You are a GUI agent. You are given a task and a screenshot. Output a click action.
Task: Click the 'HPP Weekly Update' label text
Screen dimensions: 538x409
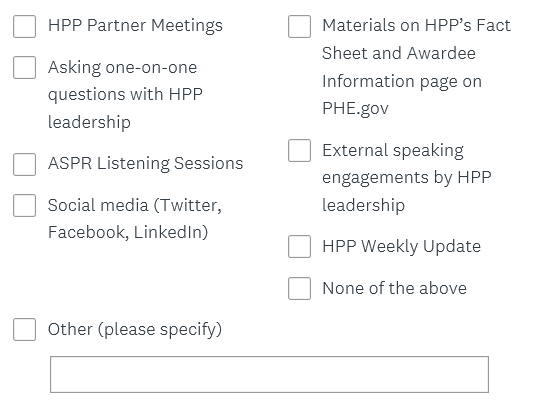pyautogui.click(x=401, y=247)
